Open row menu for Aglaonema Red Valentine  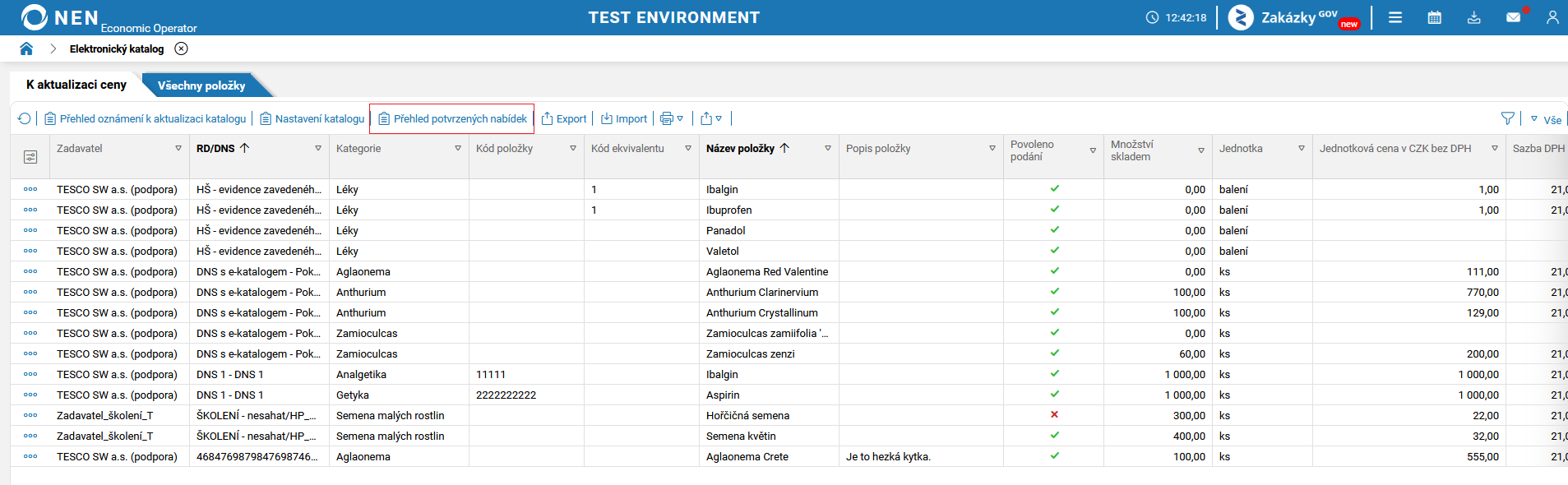(x=30, y=271)
